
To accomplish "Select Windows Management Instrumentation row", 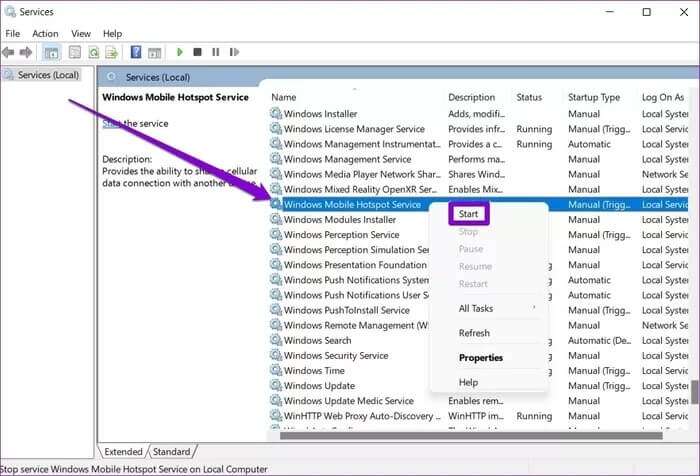I will (x=479, y=144).
